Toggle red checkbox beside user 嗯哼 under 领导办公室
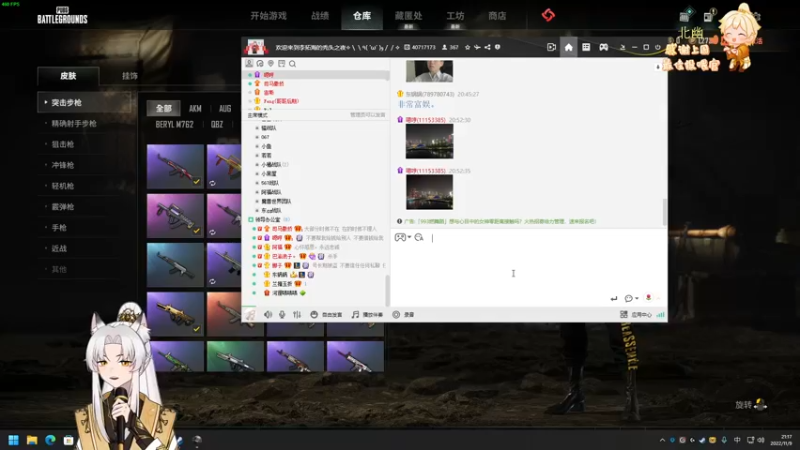The image size is (800, 450). (260, 238)
